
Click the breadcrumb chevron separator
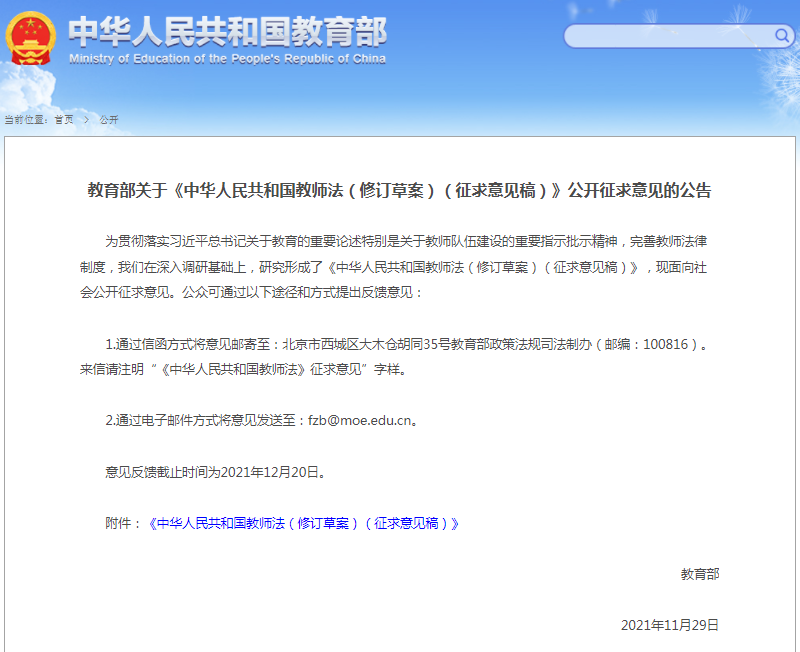click(86, 119)
